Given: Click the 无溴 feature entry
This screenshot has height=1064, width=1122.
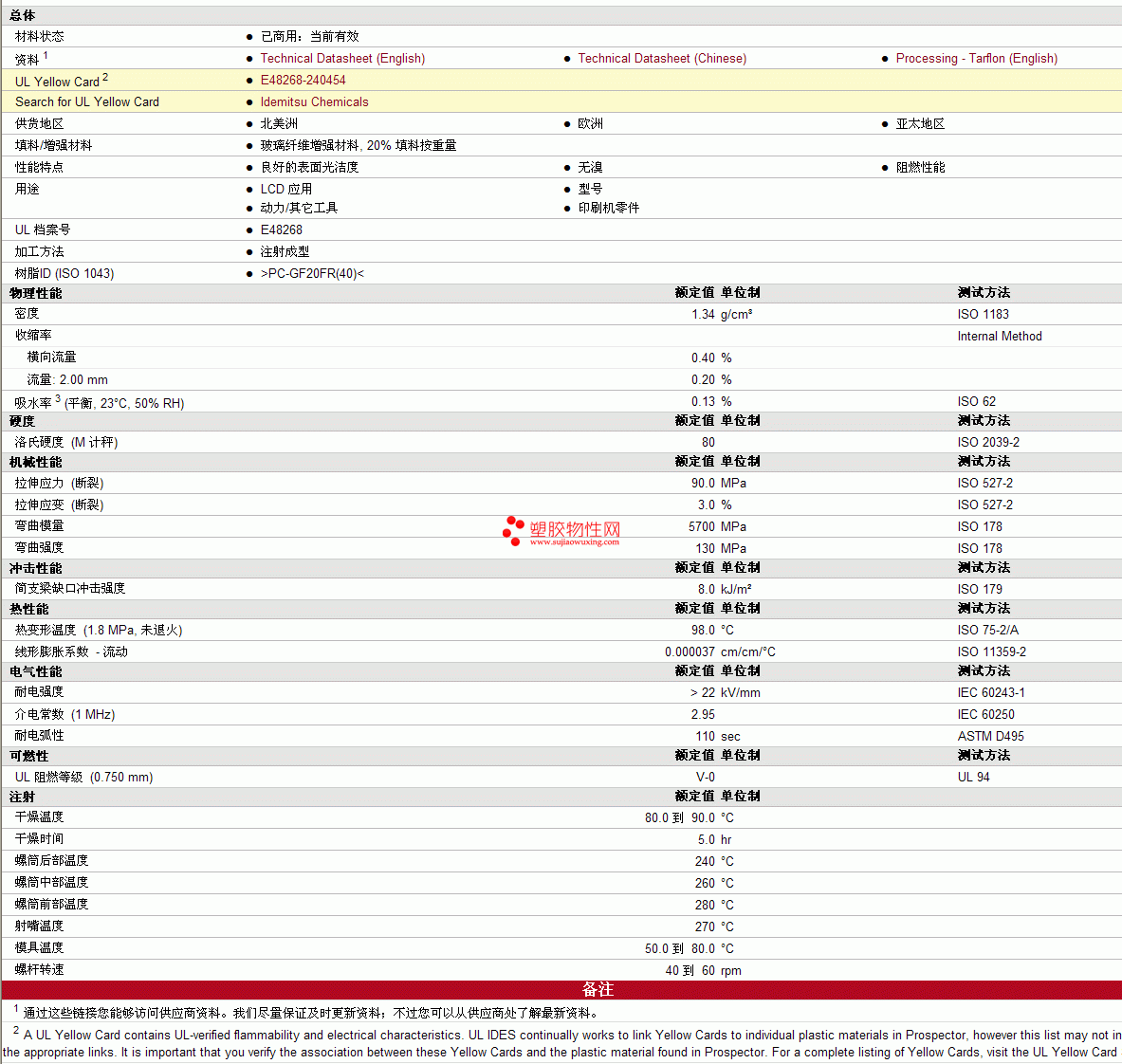Looking at the screenshot, I should pos(590,168).
